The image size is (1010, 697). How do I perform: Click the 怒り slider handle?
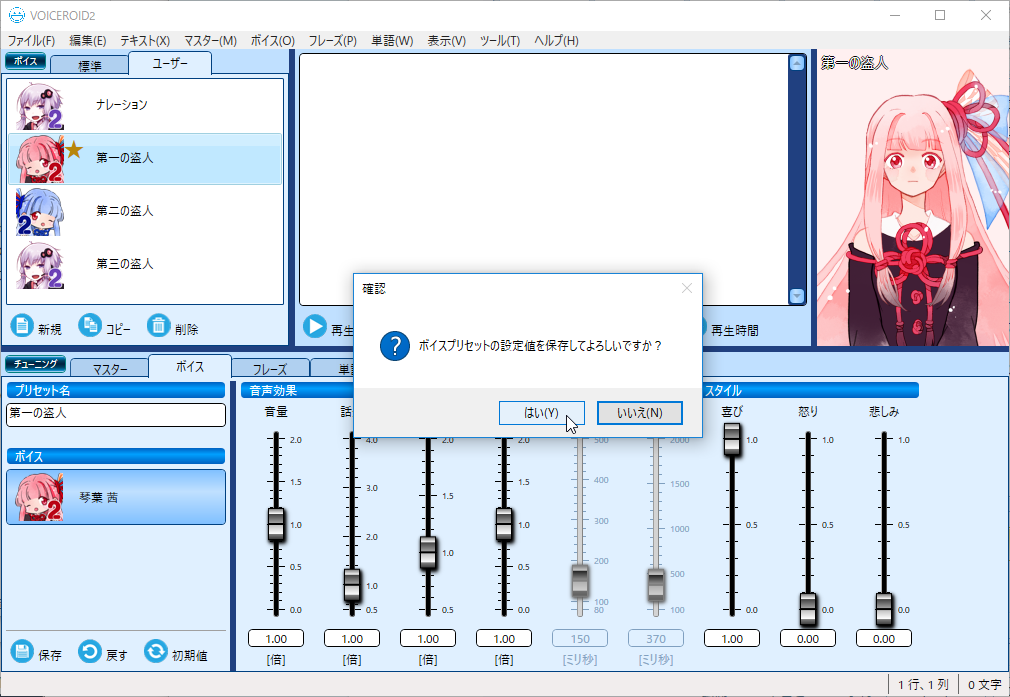[808, 609]
